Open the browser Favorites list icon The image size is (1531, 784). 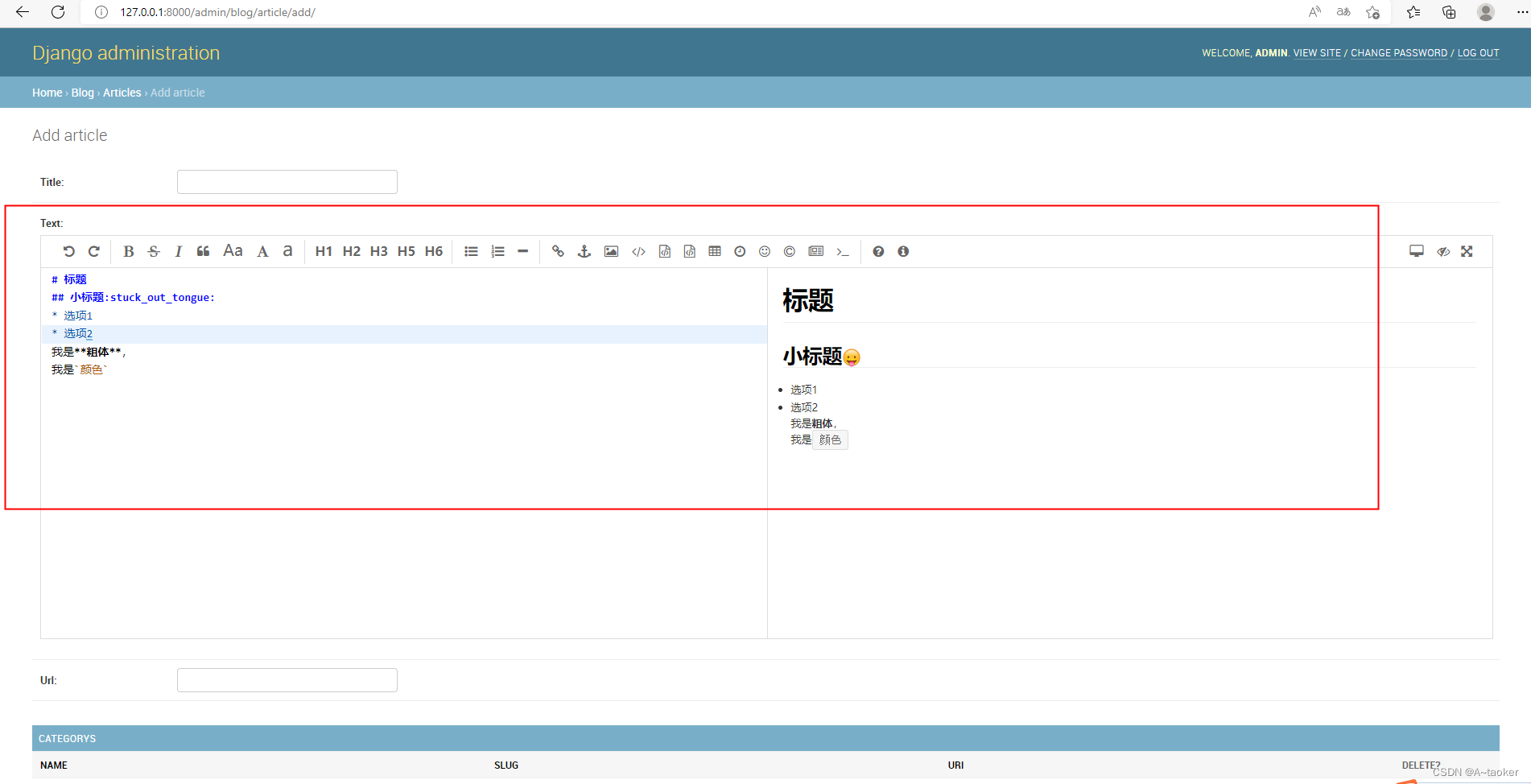(x=1413, y=12)
